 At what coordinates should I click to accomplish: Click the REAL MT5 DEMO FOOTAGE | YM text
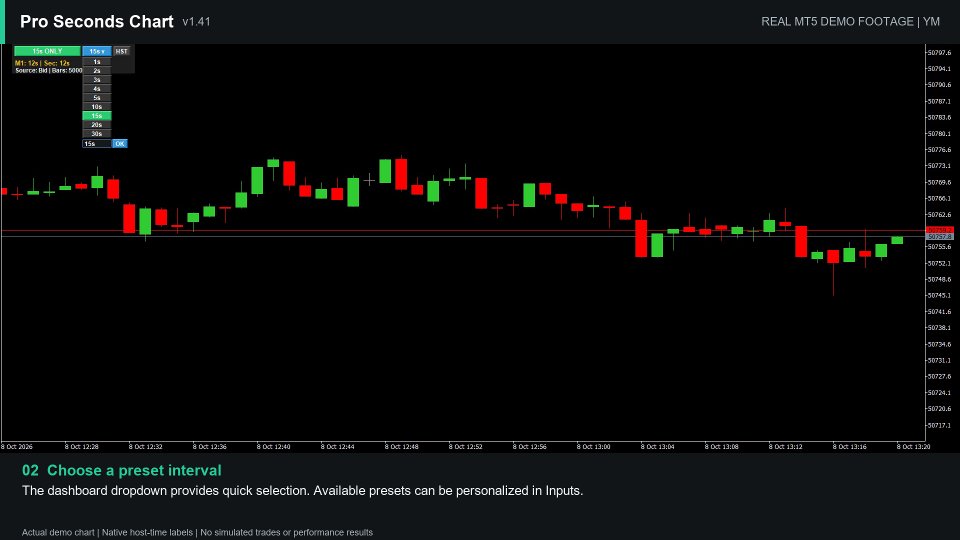tap(850, 22)
